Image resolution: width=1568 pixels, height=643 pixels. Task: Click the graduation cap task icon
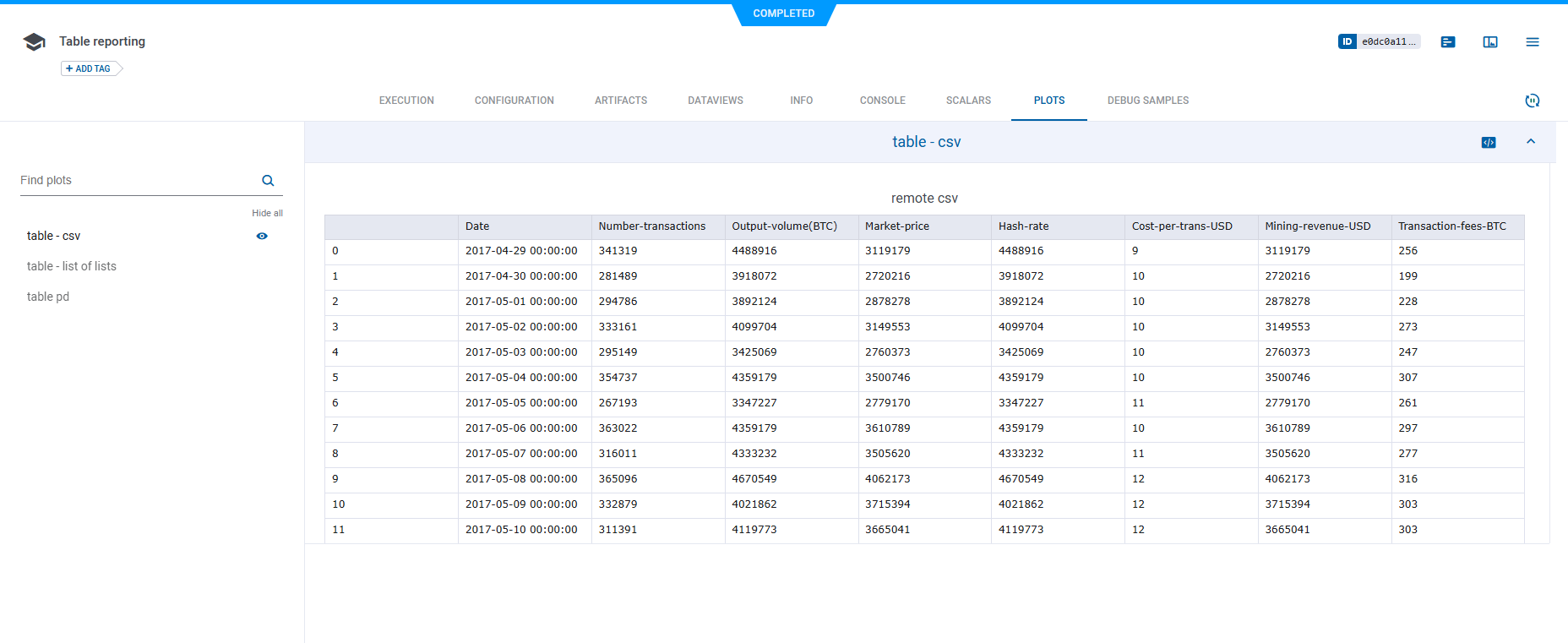tap(35, 42)
